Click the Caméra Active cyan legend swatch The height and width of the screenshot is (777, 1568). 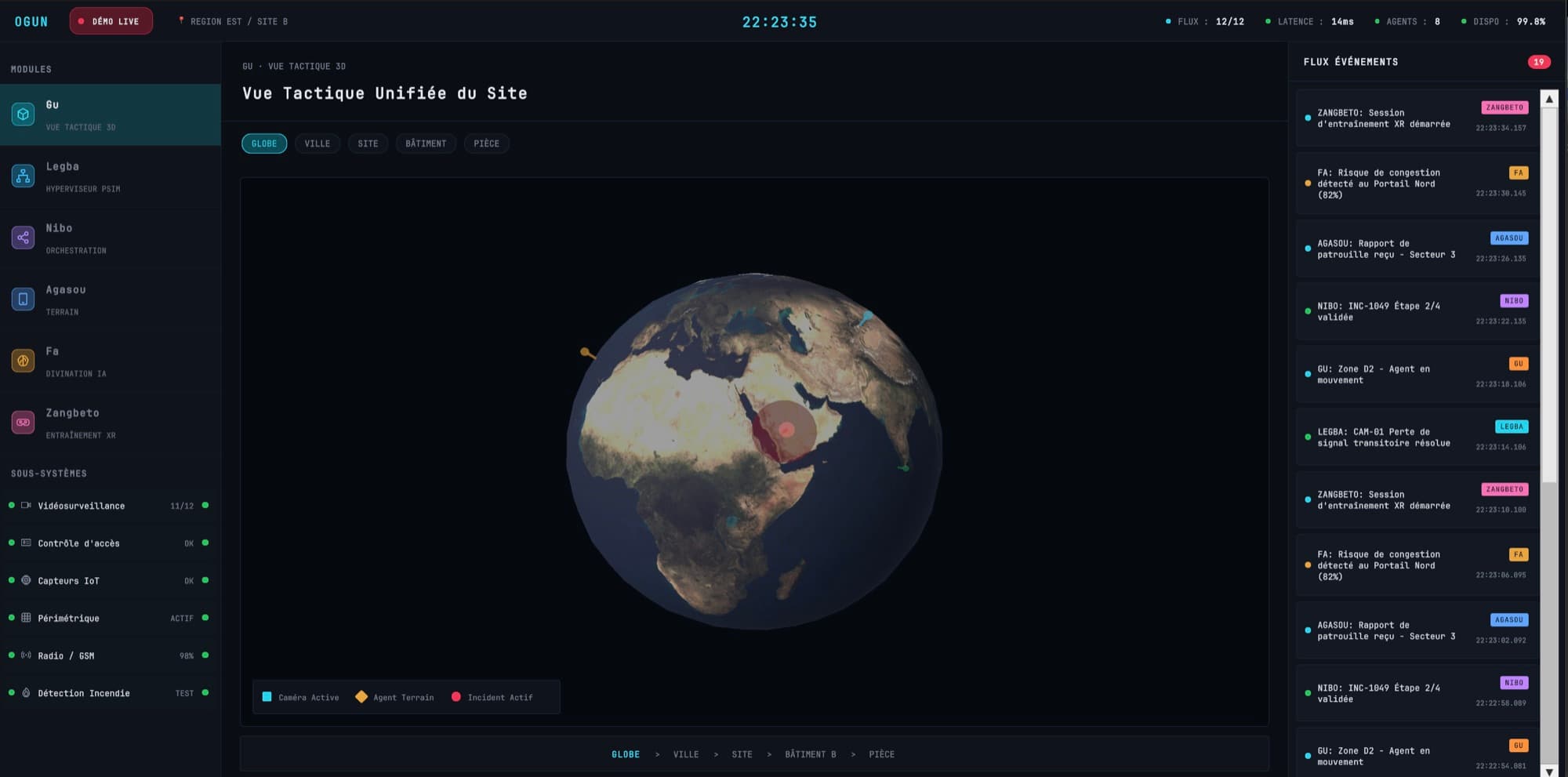[267, 697]
